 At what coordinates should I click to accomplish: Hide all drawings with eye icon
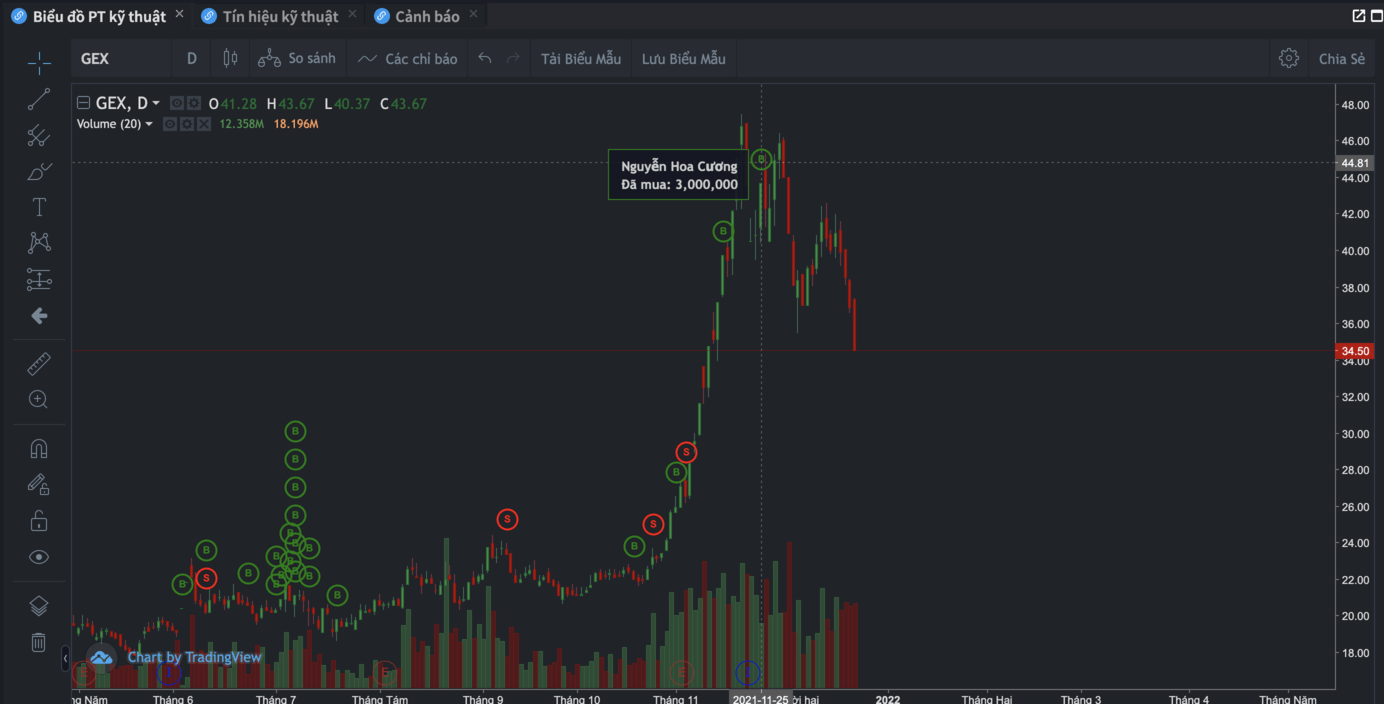tap(39, 557)
